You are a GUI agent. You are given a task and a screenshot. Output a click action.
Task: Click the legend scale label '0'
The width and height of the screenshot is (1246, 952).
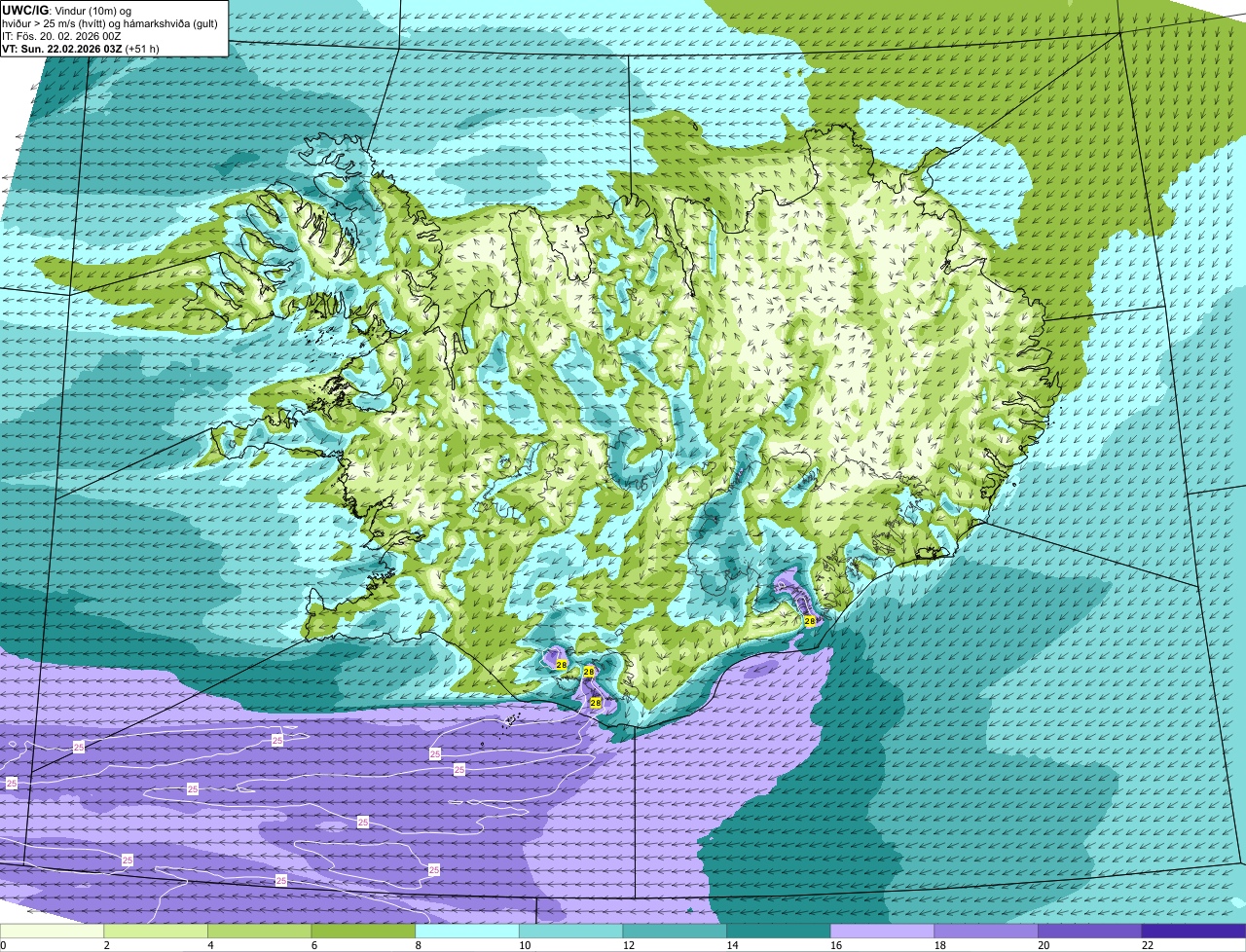click(3, 945)
